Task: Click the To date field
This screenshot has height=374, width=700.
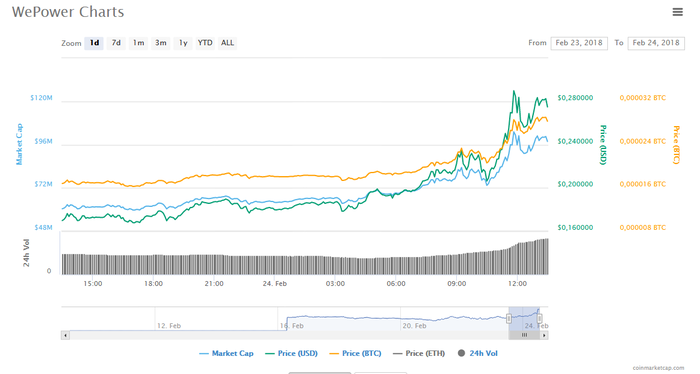Action: tap(656, 43)
